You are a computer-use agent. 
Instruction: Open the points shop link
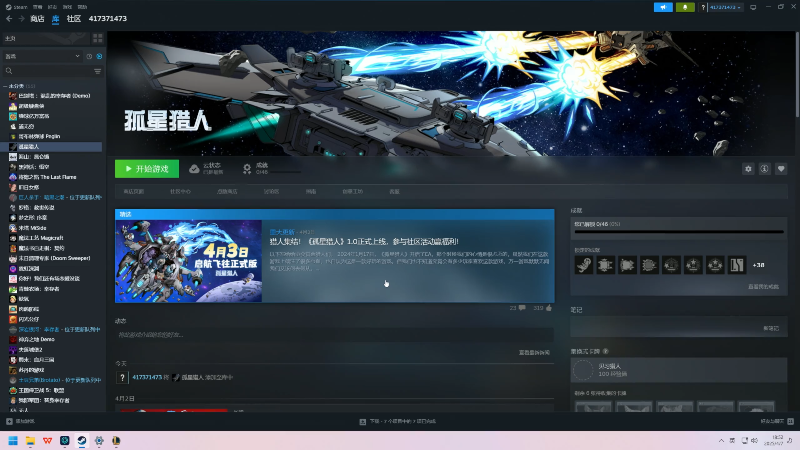click(227, 191)
